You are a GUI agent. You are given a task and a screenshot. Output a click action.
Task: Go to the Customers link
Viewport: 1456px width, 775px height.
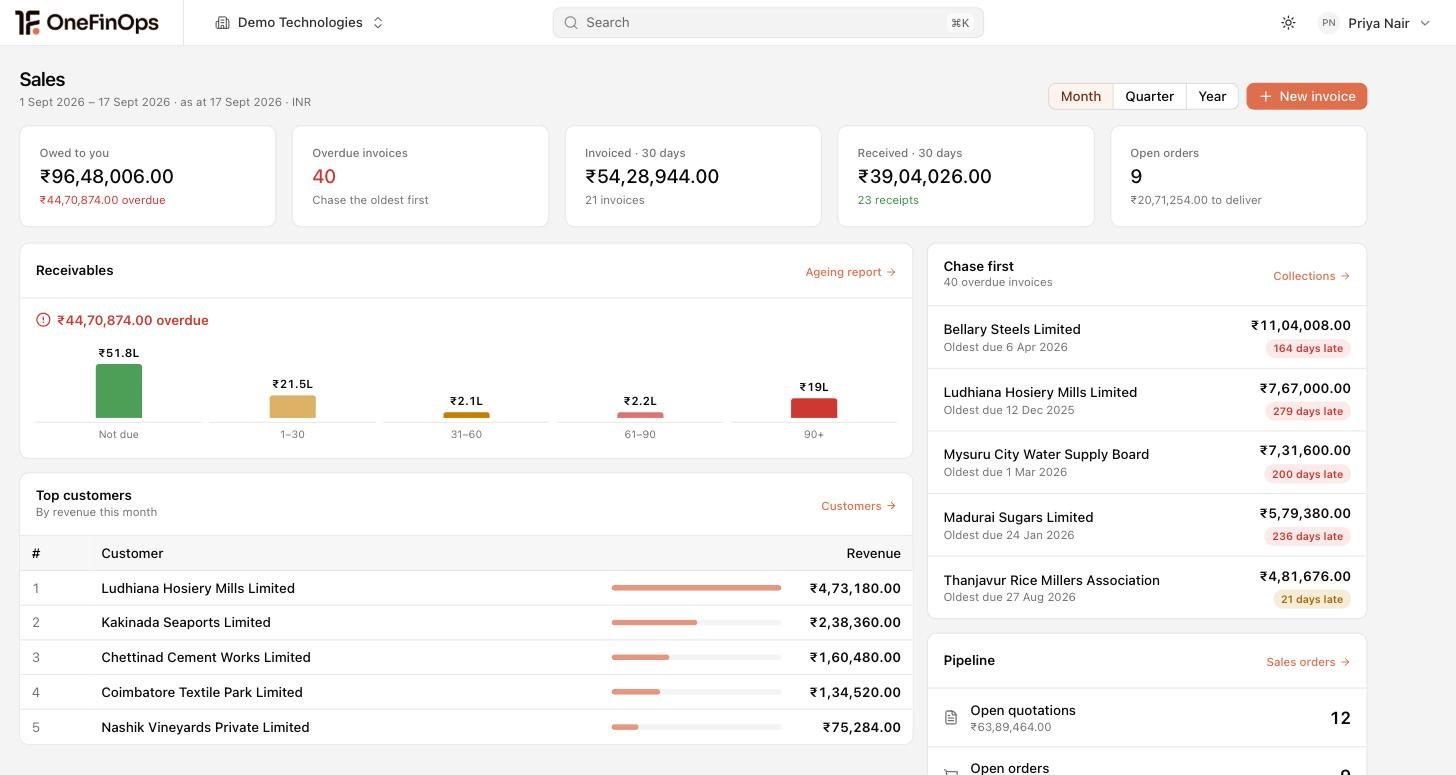click(858, 506)
